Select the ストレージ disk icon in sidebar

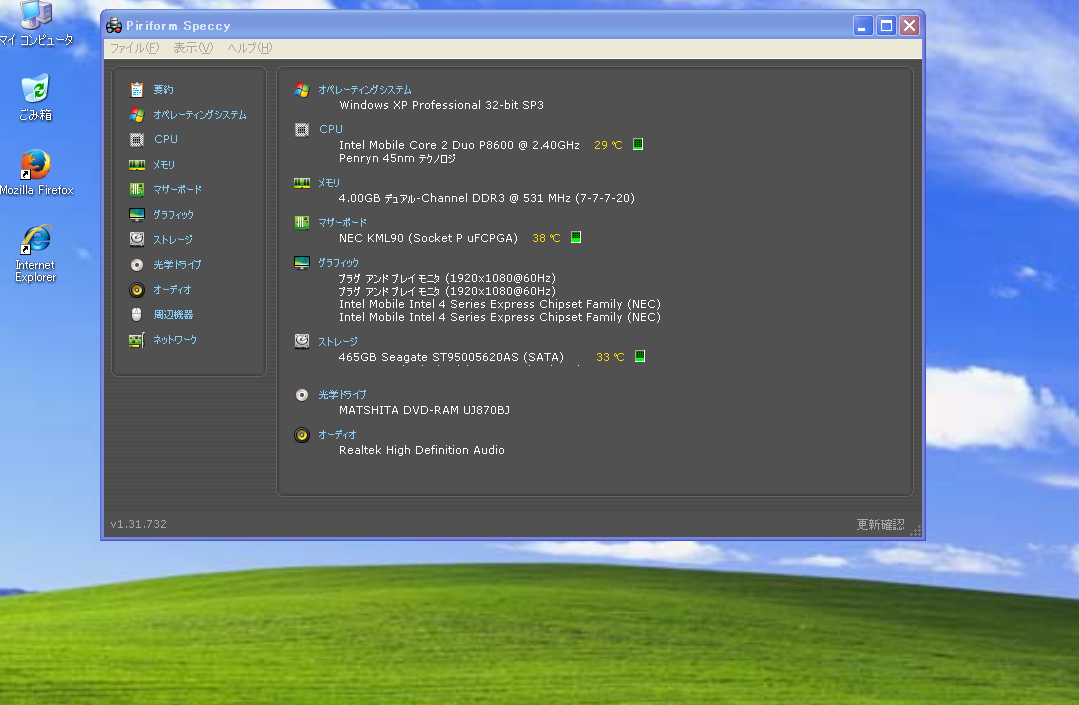136,239
